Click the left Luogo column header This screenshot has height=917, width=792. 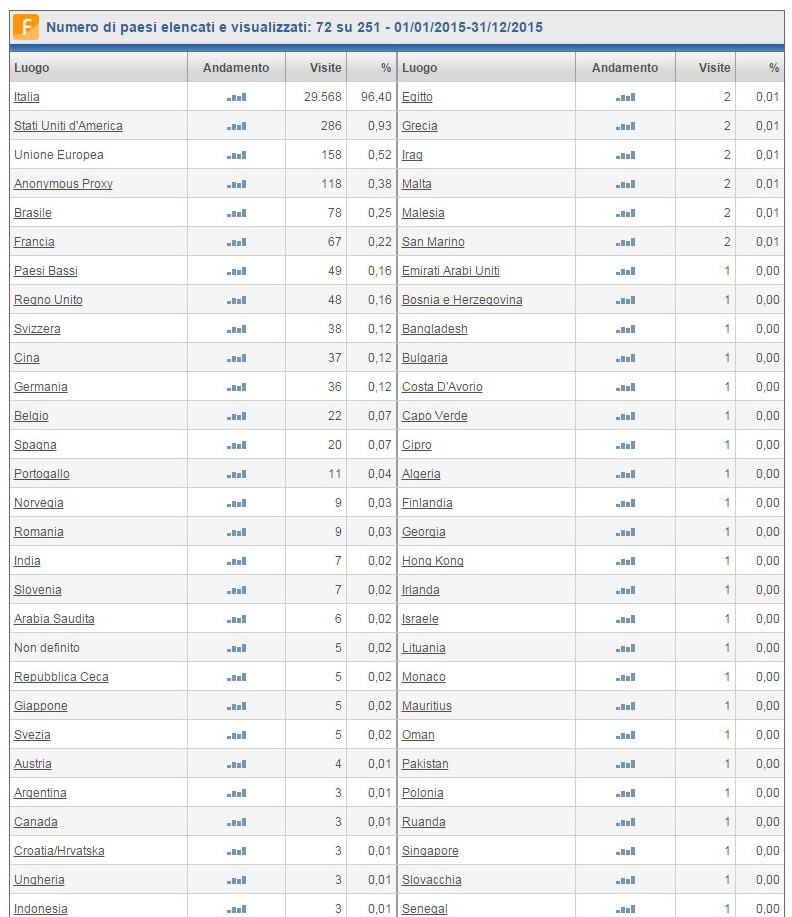point(31,68)
